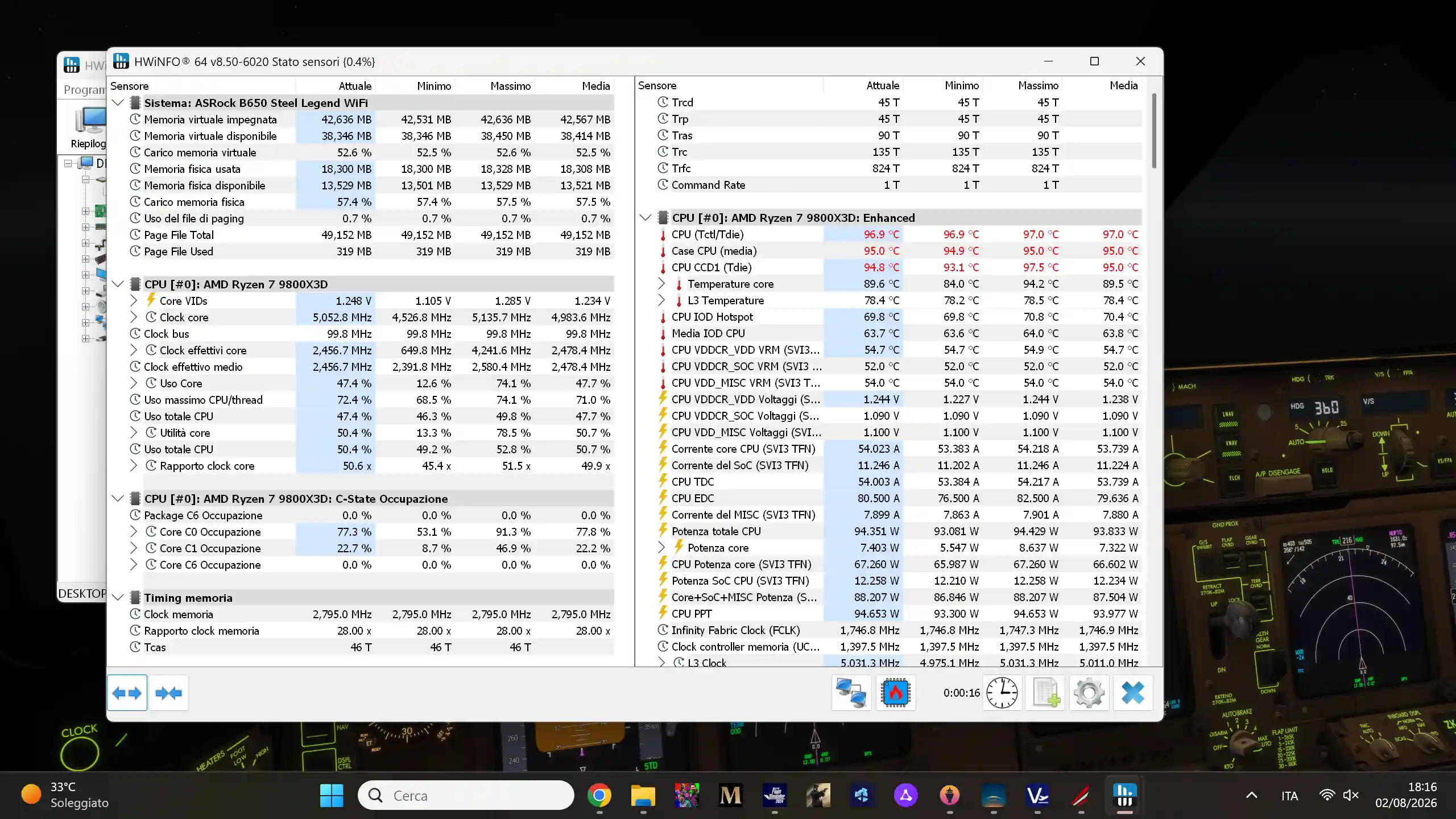The image size is (1456, 819).
Task: Open the V-shaped blue taskbar app
Action: tap(1037, 795)
